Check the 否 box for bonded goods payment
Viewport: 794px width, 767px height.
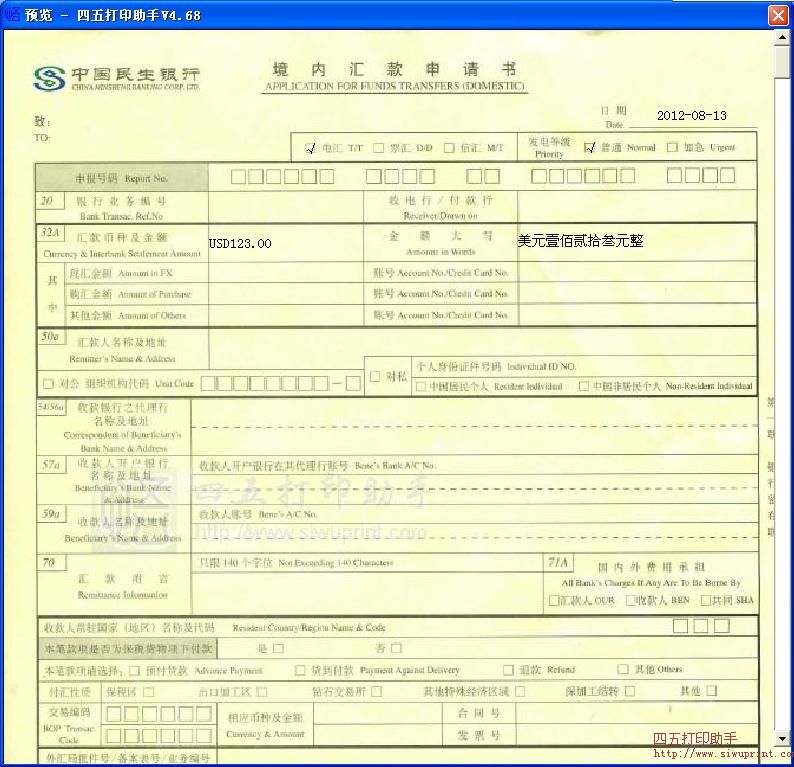point(396,648)
